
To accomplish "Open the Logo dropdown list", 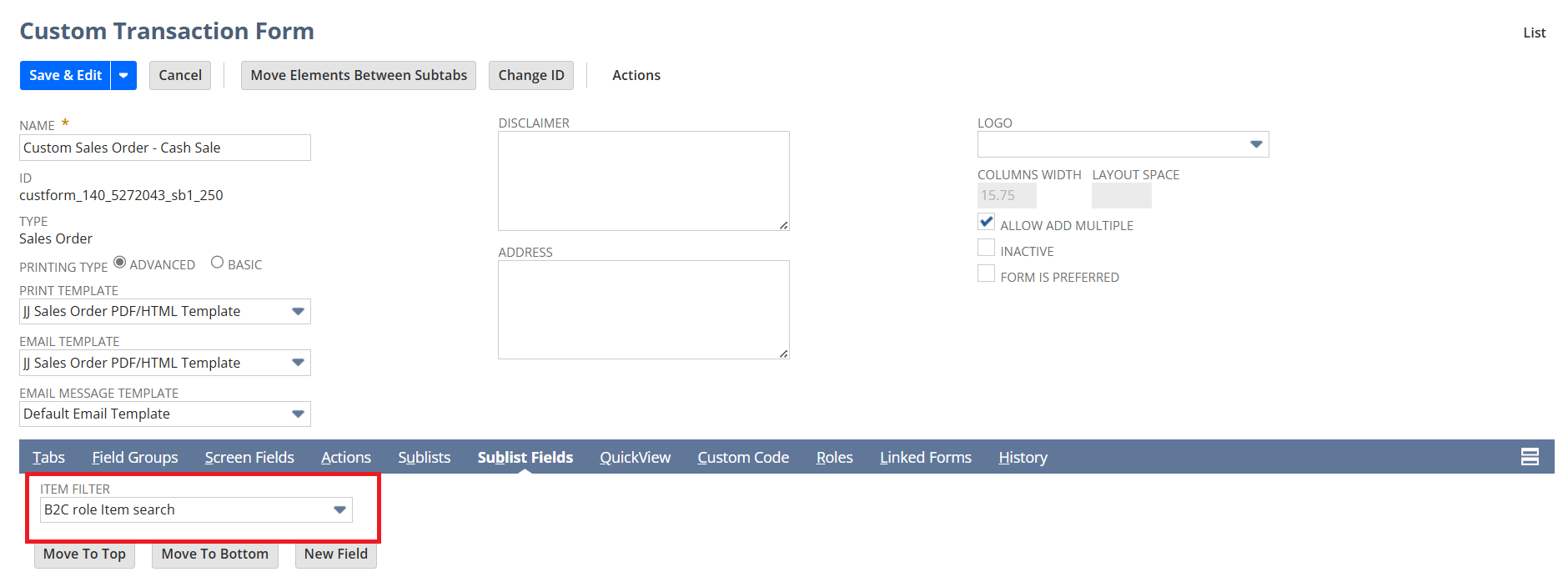I will point(1256,144).
